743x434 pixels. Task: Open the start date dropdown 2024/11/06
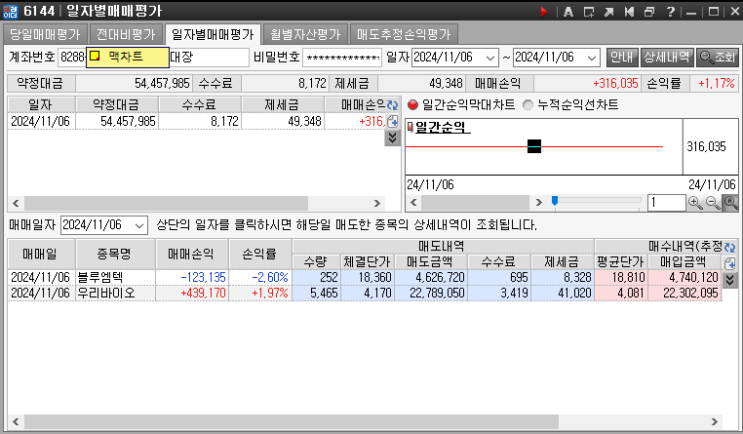490,58
